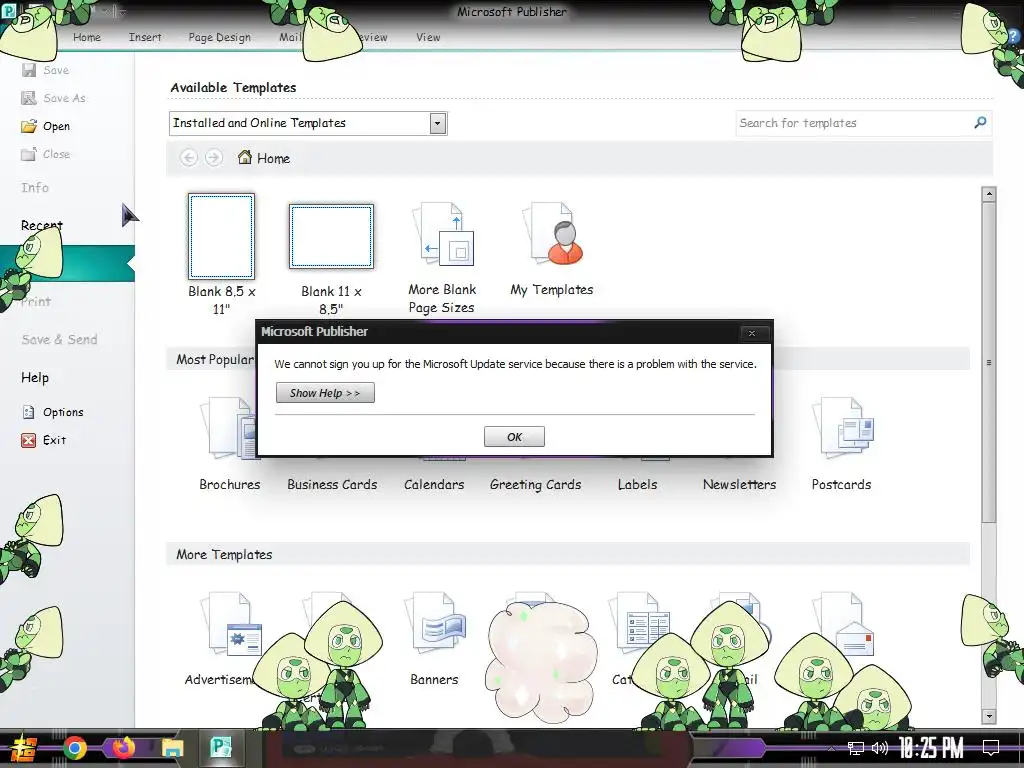
Task: Select Info in the backstage menu
Action: [35, 187]
